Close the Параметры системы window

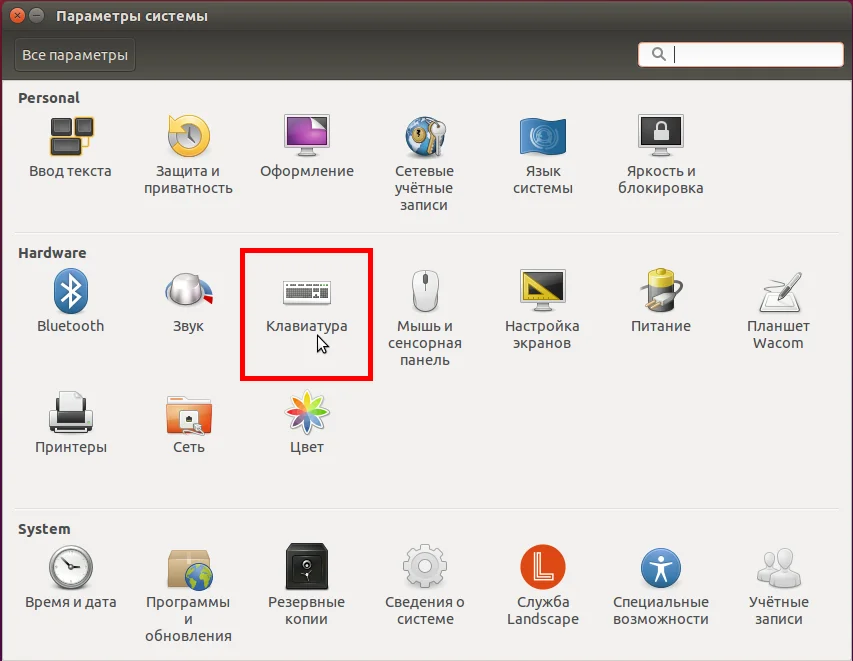(17, 15)
